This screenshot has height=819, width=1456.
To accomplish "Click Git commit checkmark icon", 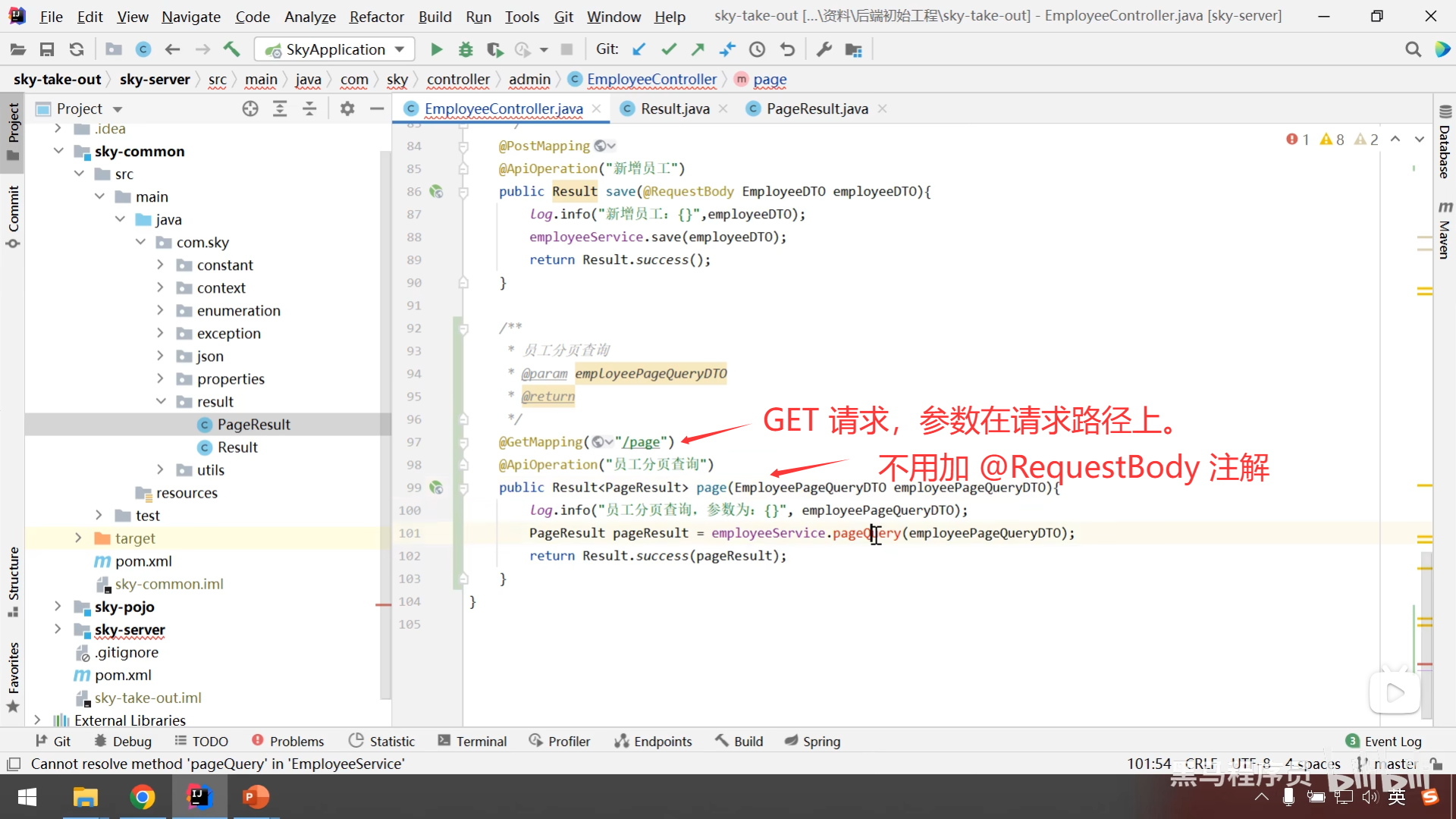I will click(x=669, y=49).
